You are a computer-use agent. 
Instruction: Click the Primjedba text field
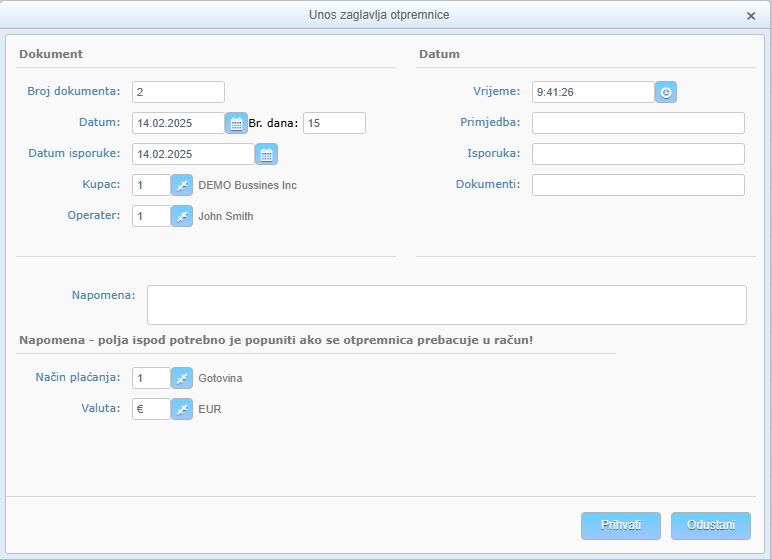click(638, 123)
